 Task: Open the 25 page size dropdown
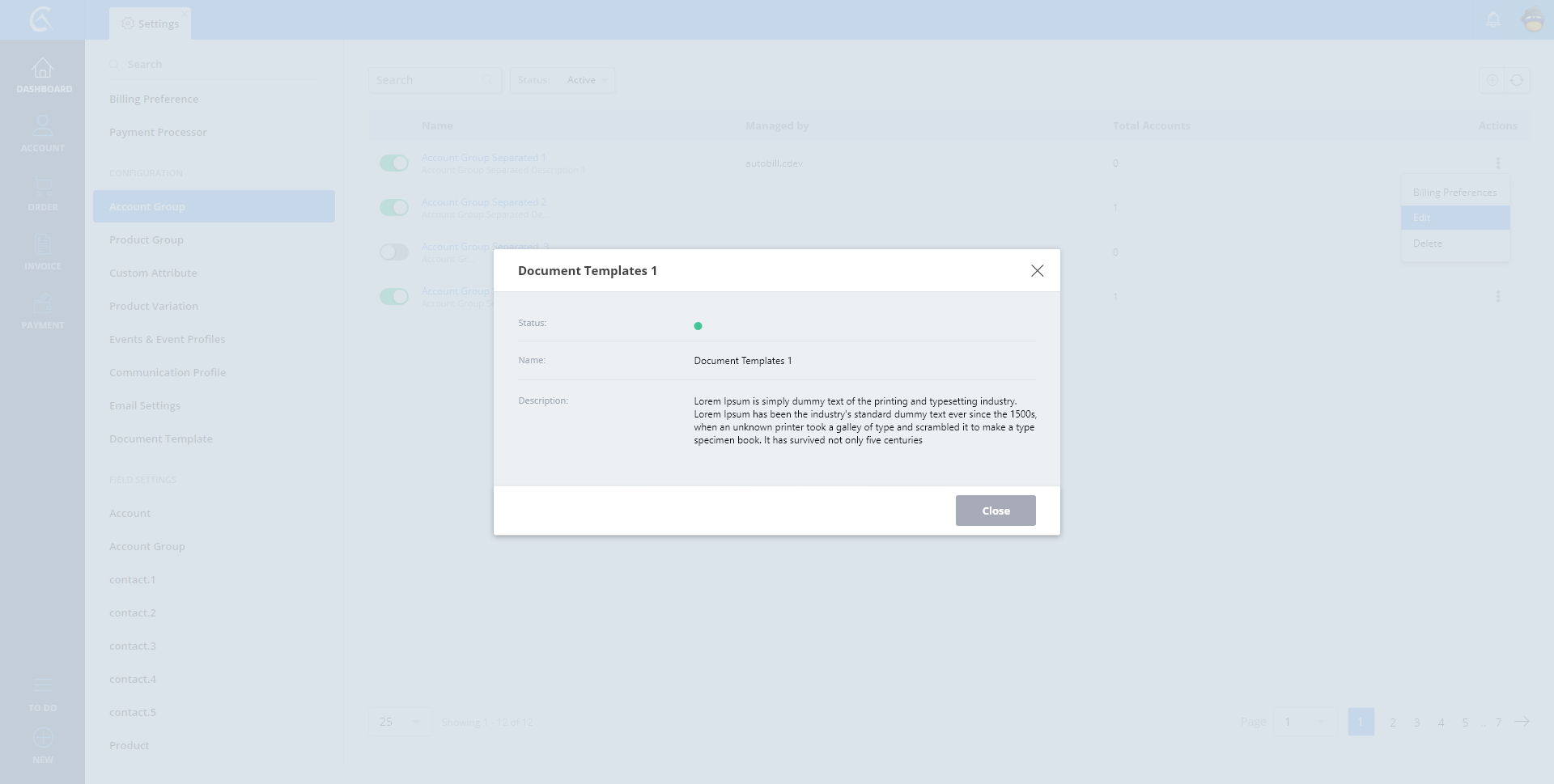[x=400, y=722]
